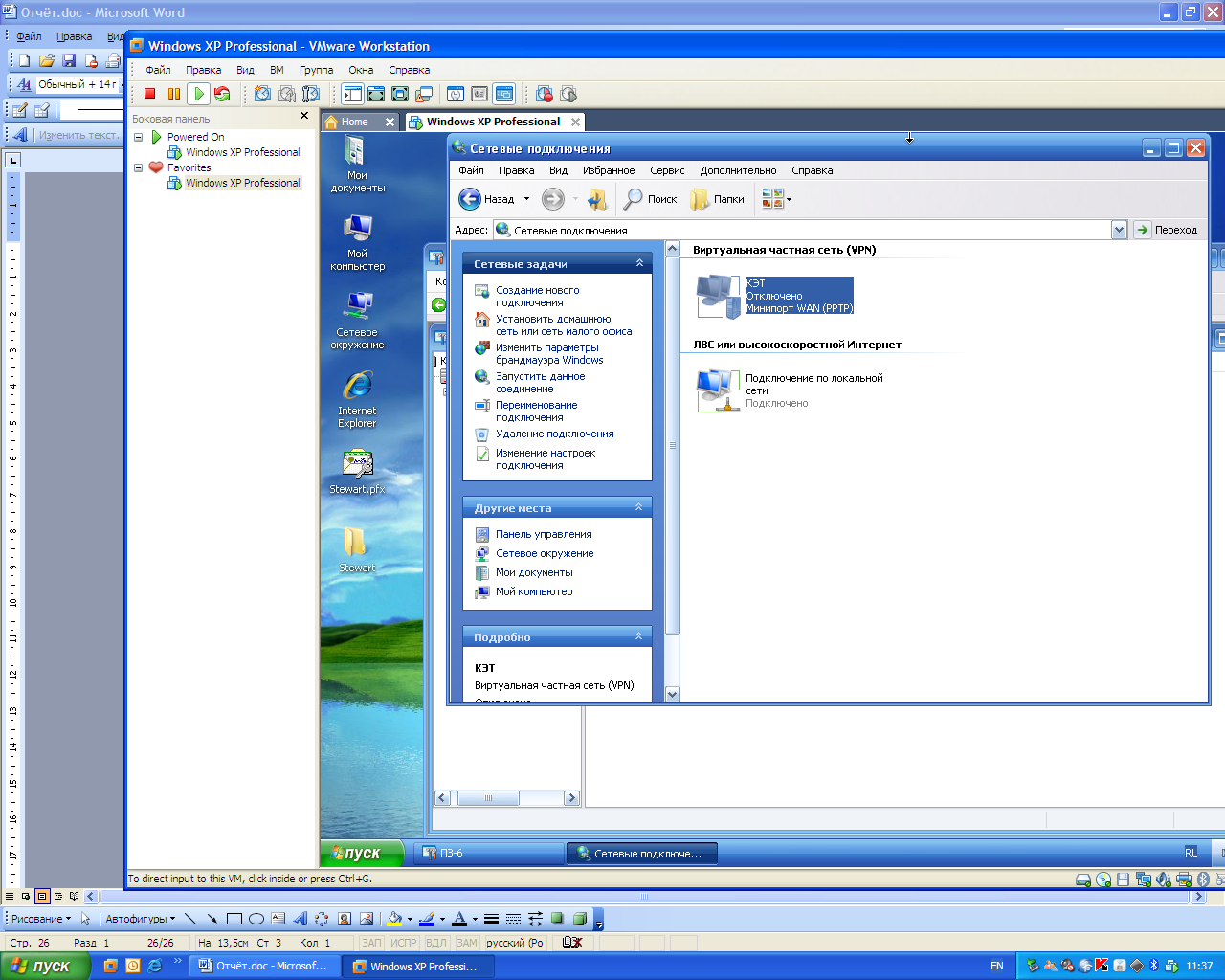
Task: Click Сетевое окружение icon on VM desktop
Action: pos(357,321)
